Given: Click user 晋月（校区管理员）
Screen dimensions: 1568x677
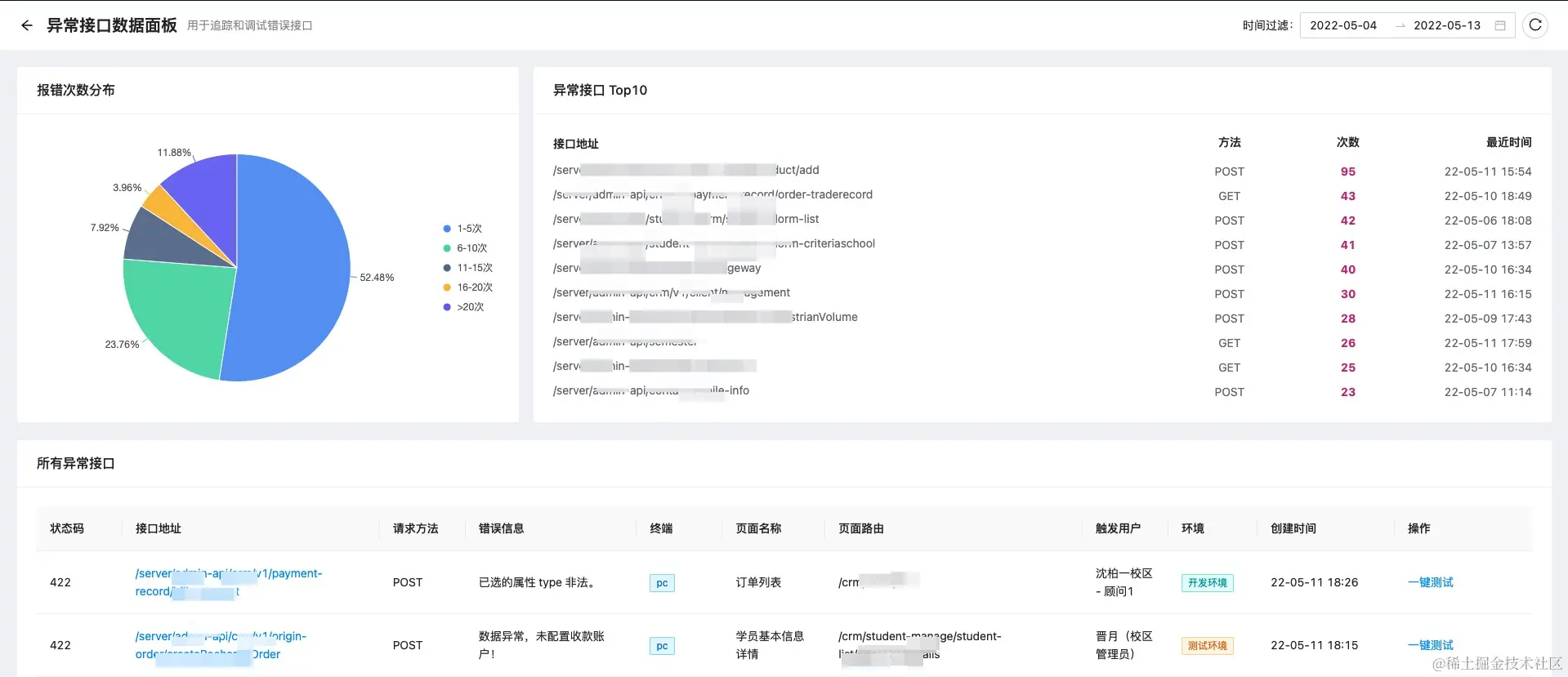Looking at the screenshot, I should (x=1124, y=645).
